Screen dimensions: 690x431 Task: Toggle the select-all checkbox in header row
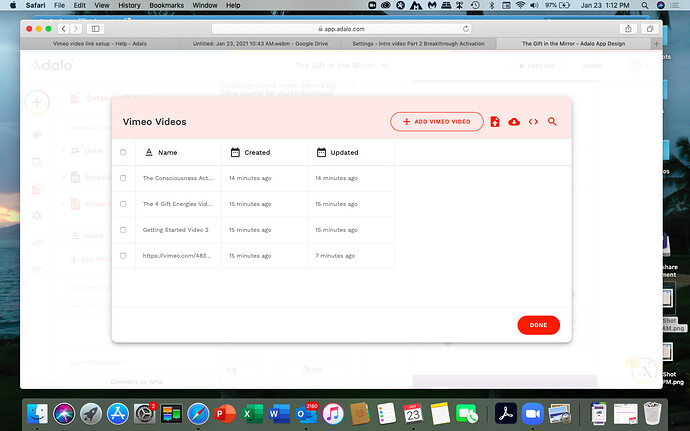123,152
